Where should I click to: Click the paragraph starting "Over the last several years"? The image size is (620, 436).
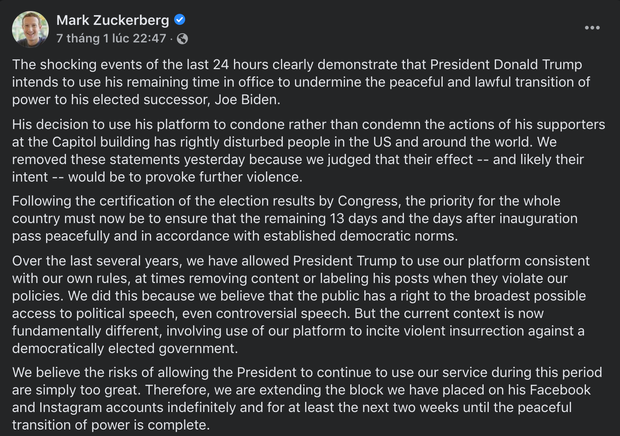pyautogui.click(x=300, y=302)
